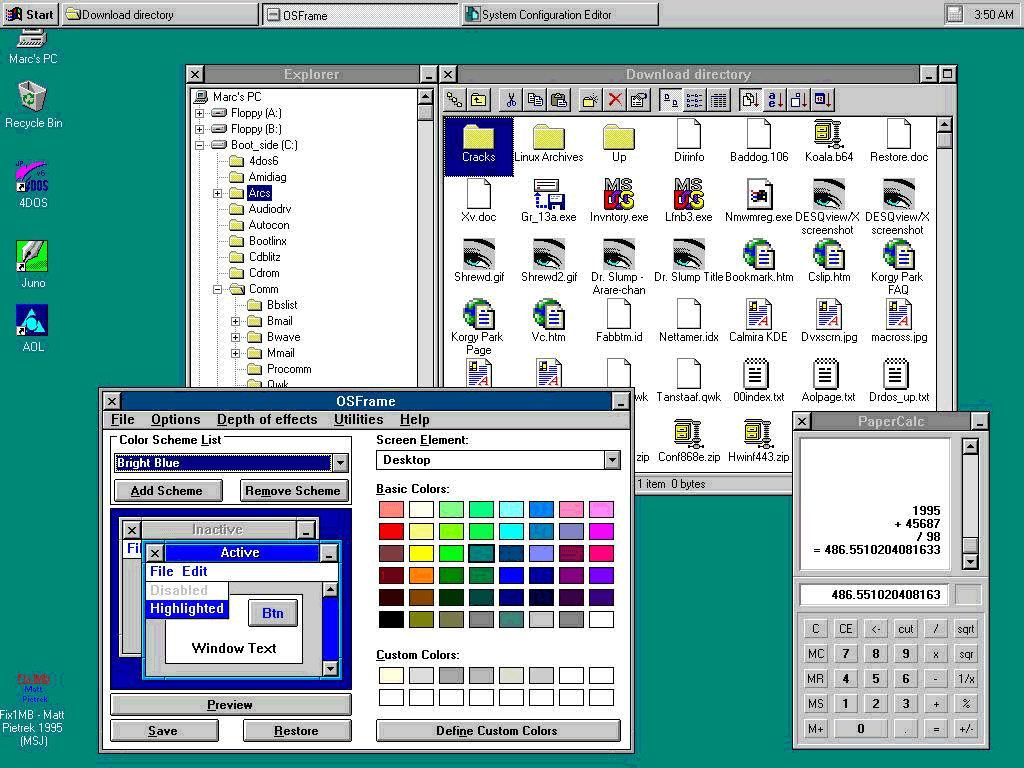Image resolution: width=1024 pixels, height=768 pixels.
Task: Bring System Configuration Editor forward from taskbar
Action: pos(557,14)
